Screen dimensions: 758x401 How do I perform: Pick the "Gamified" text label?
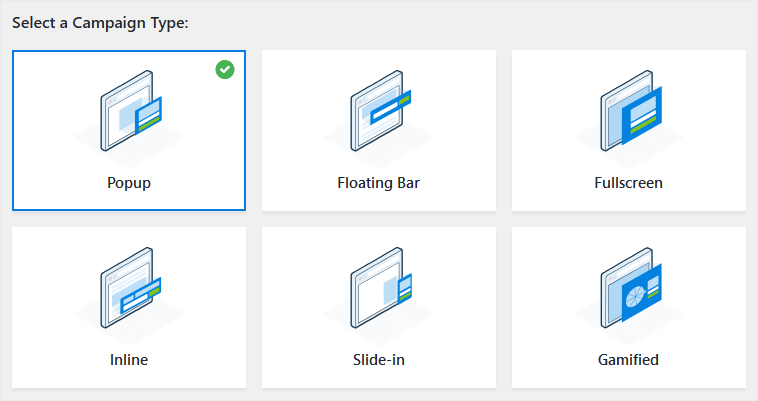point(629,360)
